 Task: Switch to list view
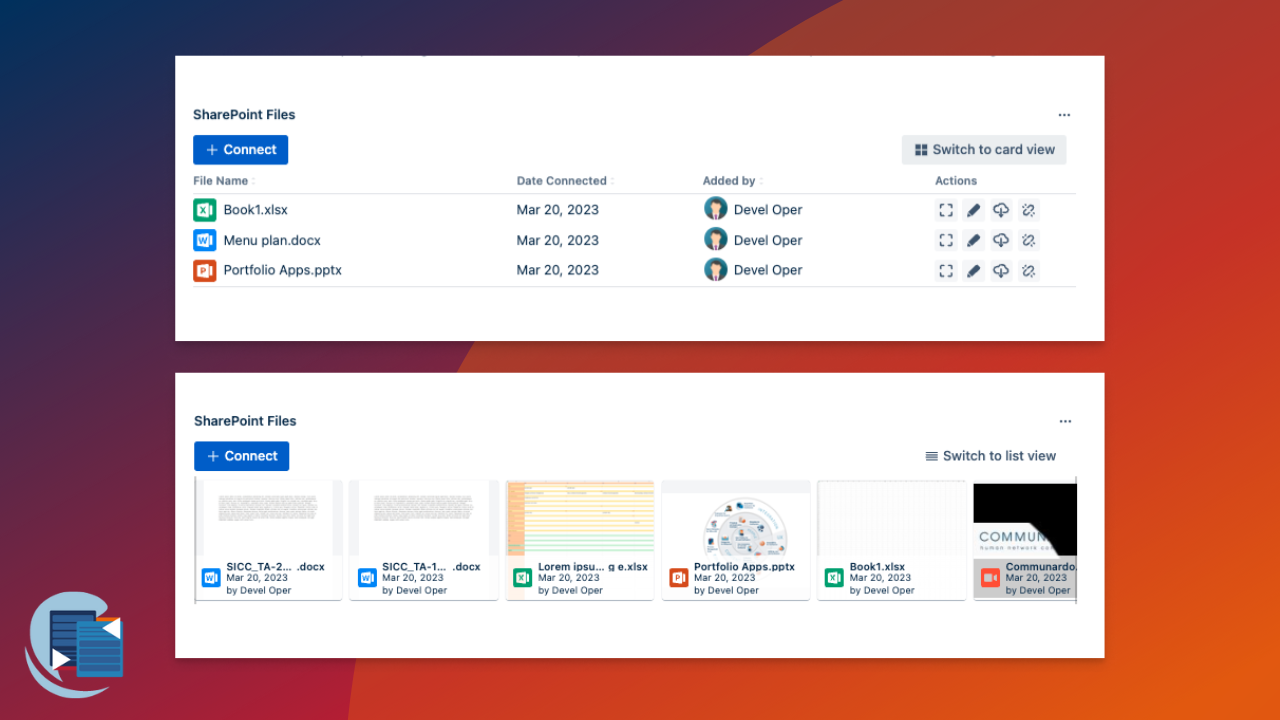click(990, 456)
